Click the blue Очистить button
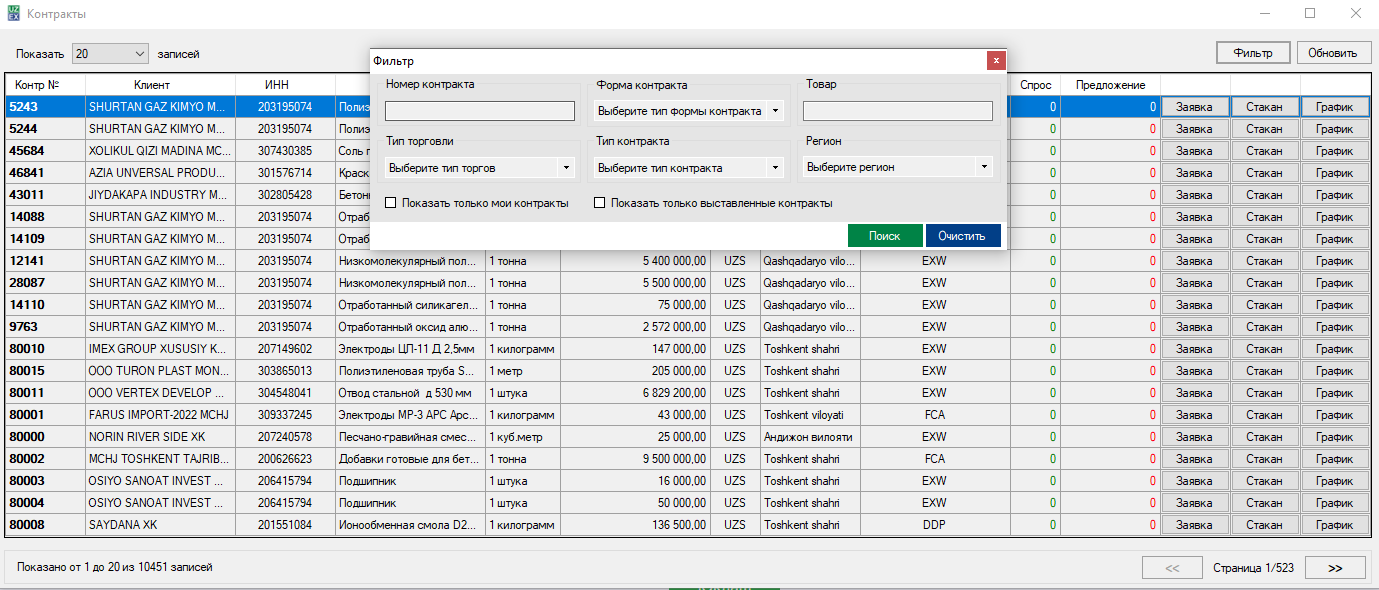1379x590 pixels. (x=962, y=235)
